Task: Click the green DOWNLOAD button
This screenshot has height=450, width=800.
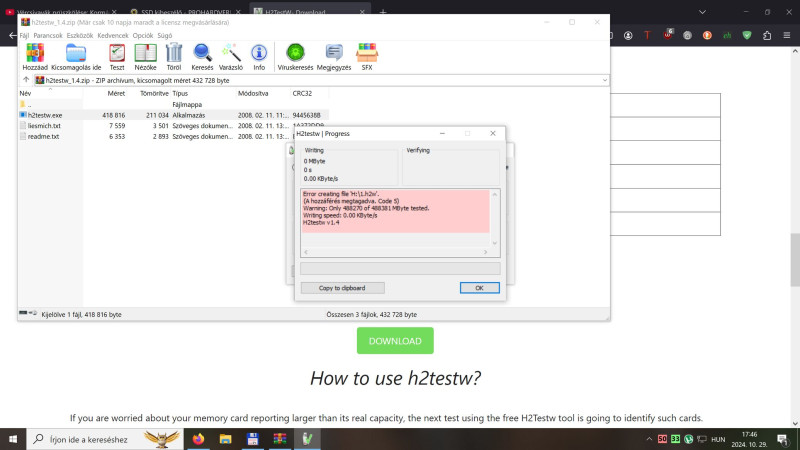Action: tap(395, 341)
